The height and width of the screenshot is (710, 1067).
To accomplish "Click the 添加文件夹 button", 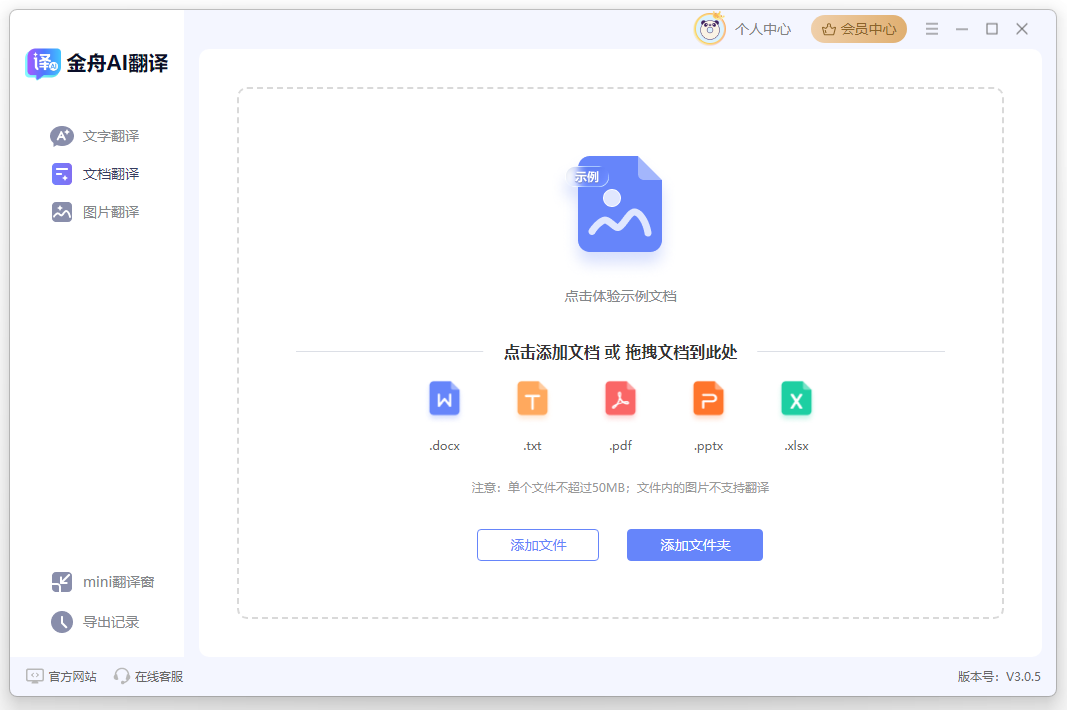I will click(694, 545).
